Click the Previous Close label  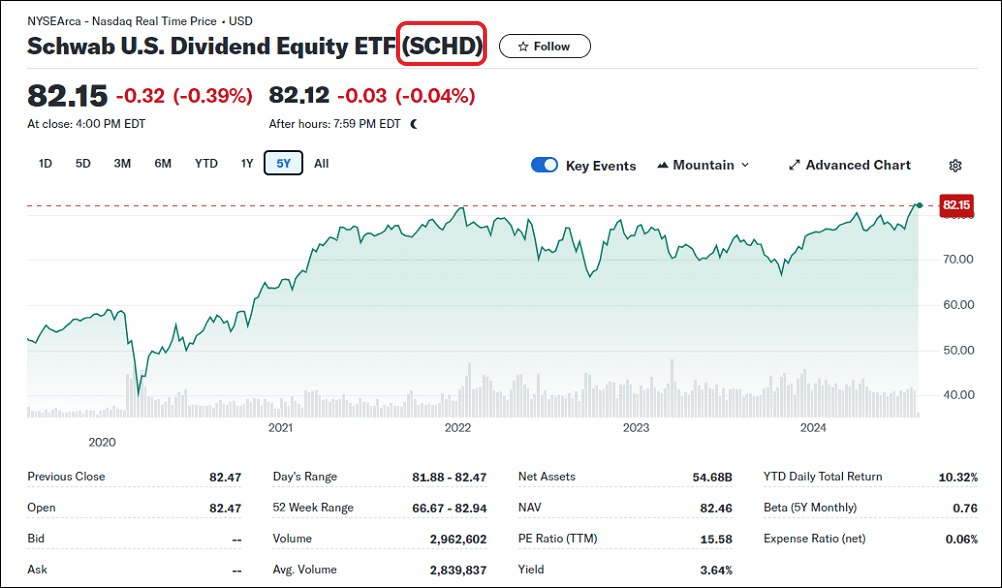pyautogui.click(x=66, y=477)
